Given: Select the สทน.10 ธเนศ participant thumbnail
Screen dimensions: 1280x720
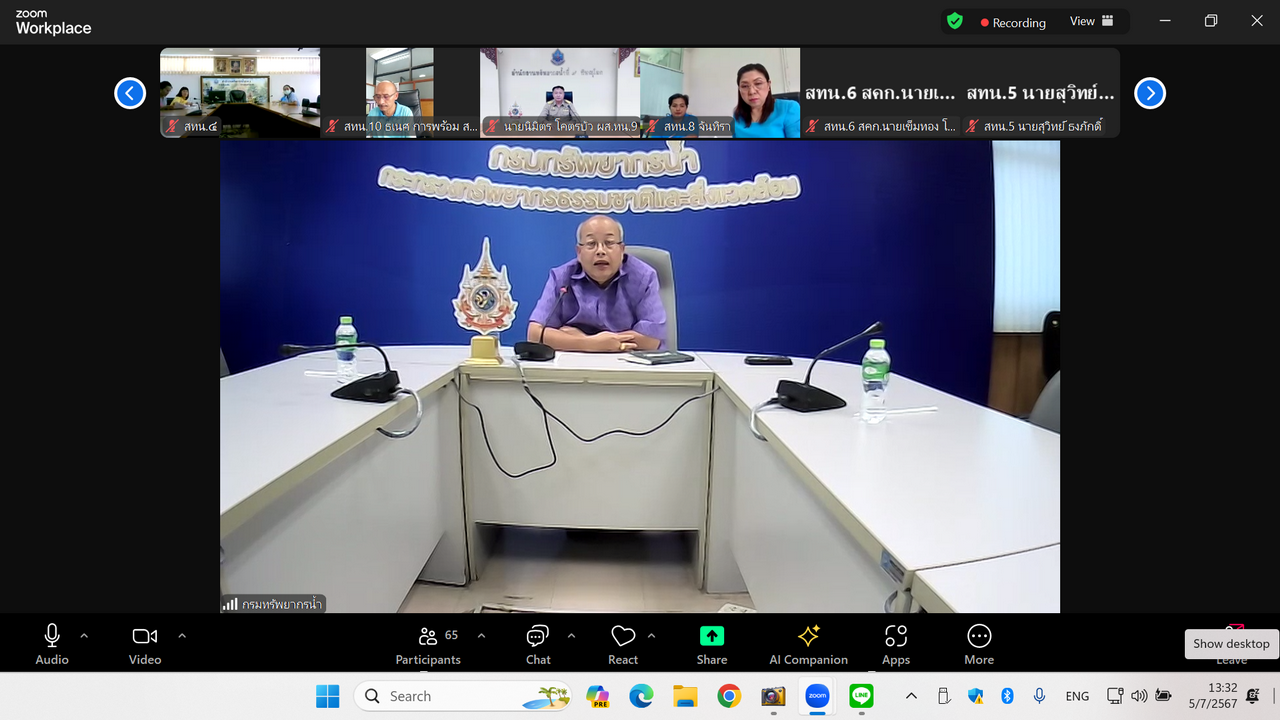Looking at the screenshot, I should [x=400, y=92].
